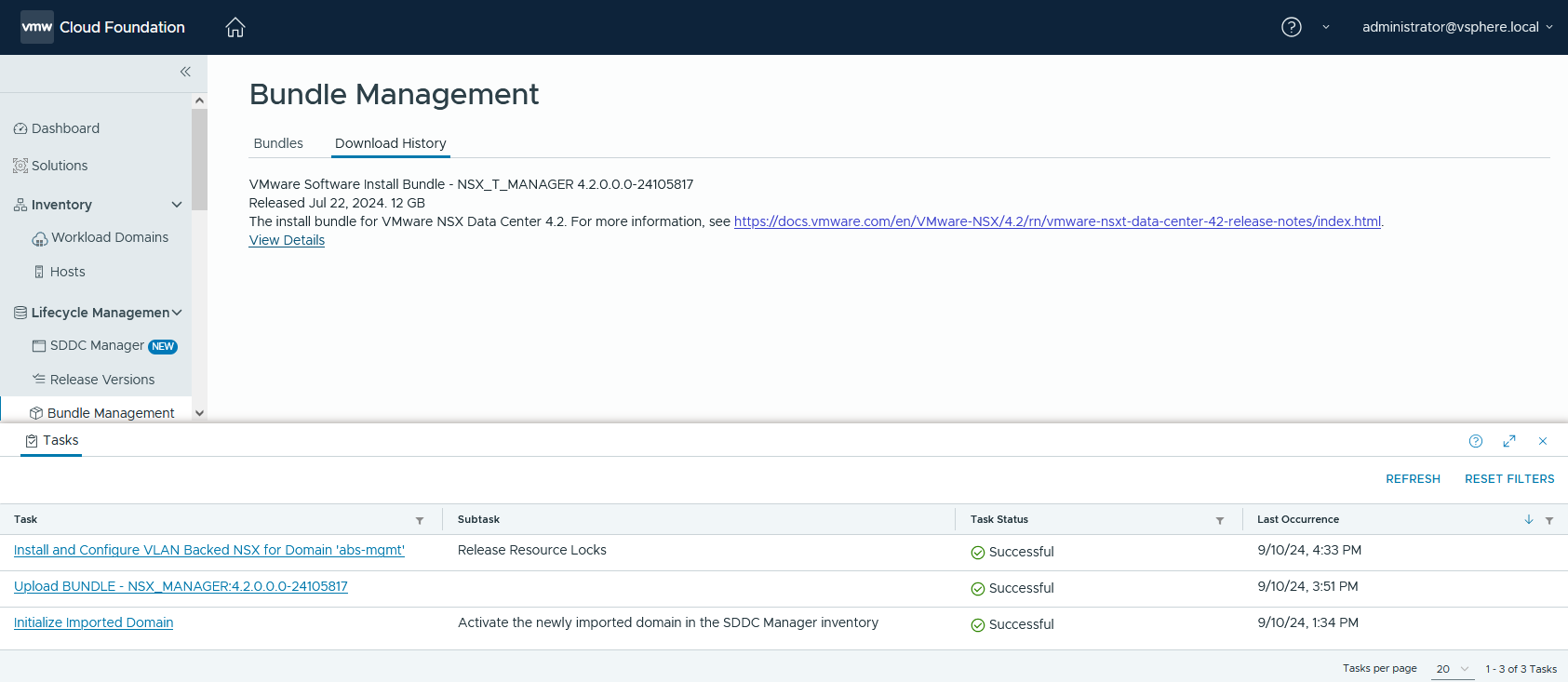Open the Install and Configure VLAN Backed NSX task

tap(209, 550)
